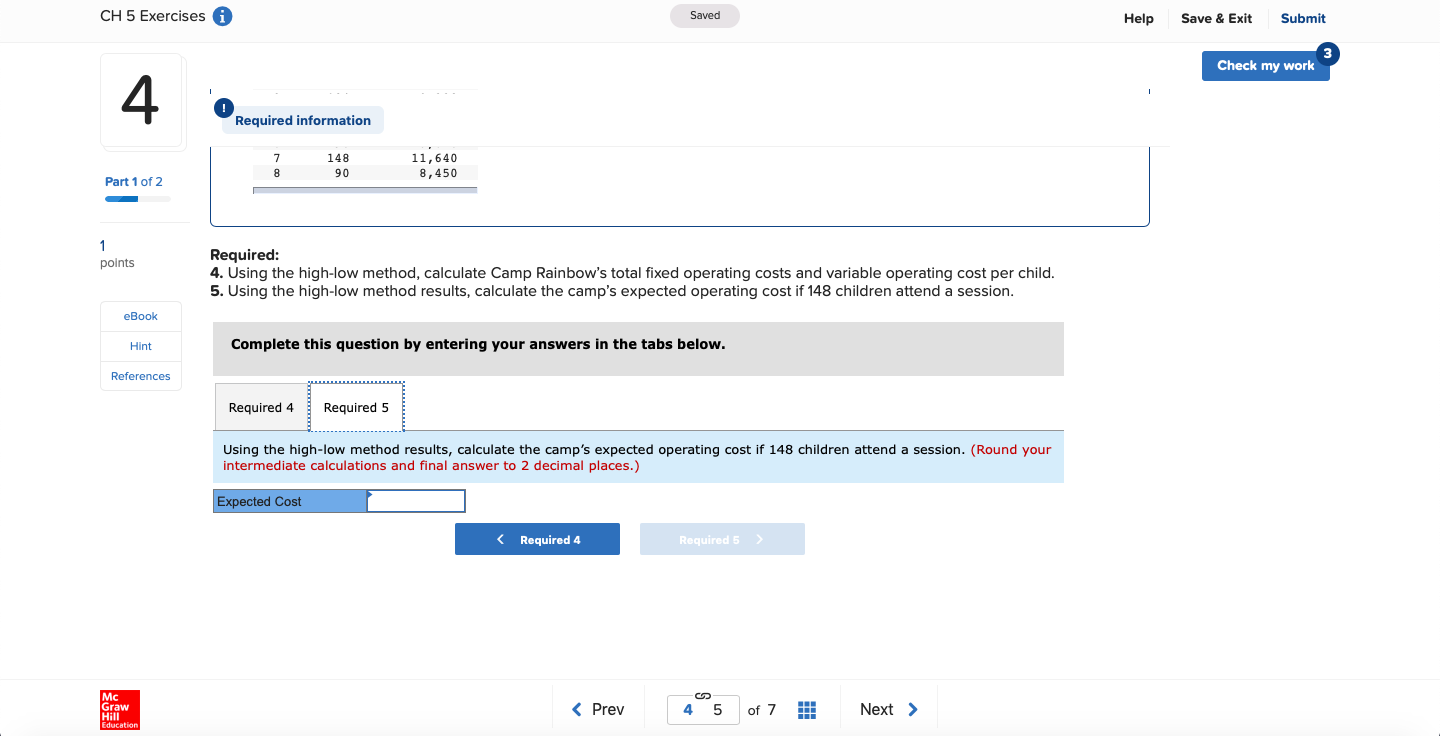Click the info icon beside CH 5 Exercises
The height and width of the screenshot is (736, 1440).
[x=223, y=15]
